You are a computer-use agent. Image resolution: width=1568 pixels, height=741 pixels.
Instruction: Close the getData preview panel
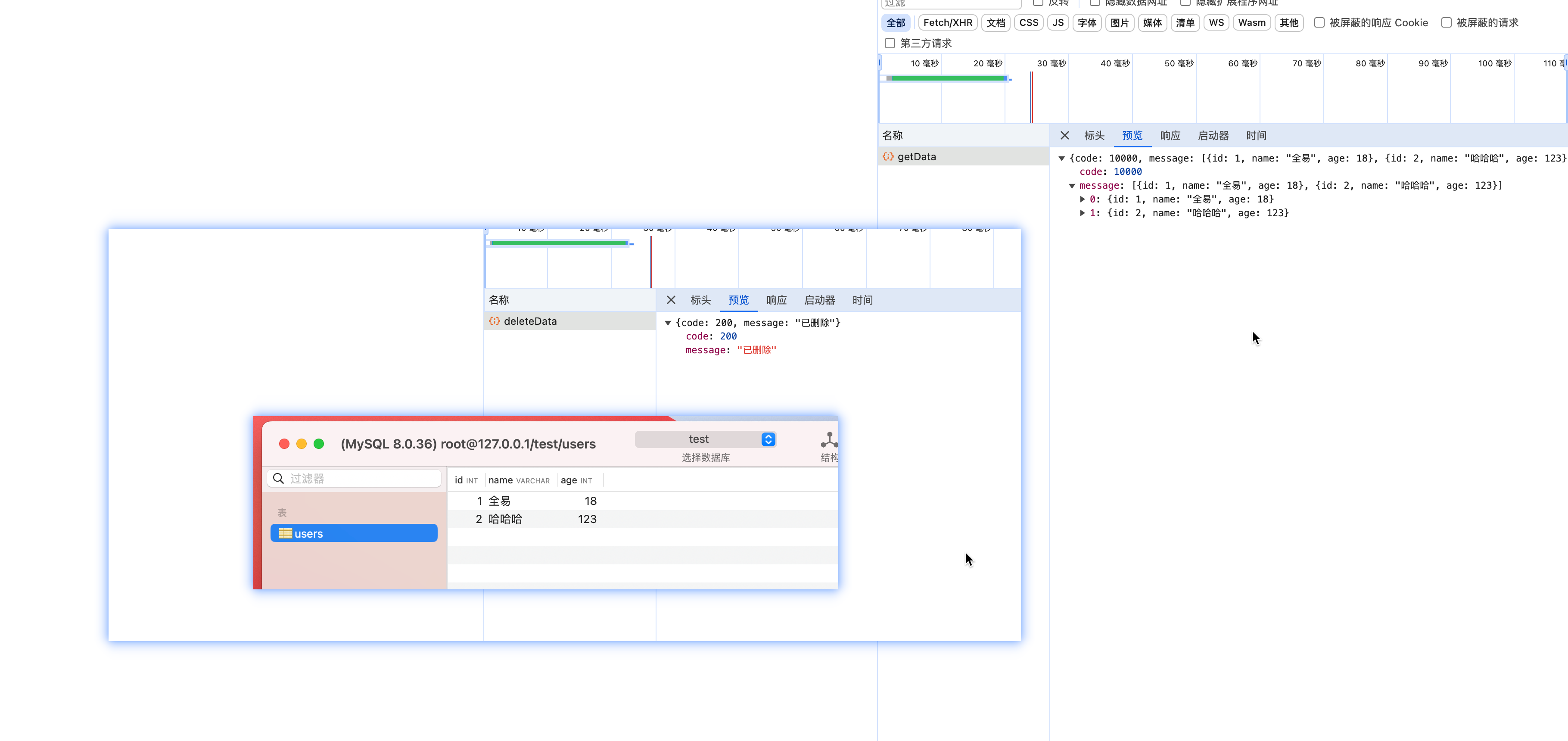click(1064, 135)
